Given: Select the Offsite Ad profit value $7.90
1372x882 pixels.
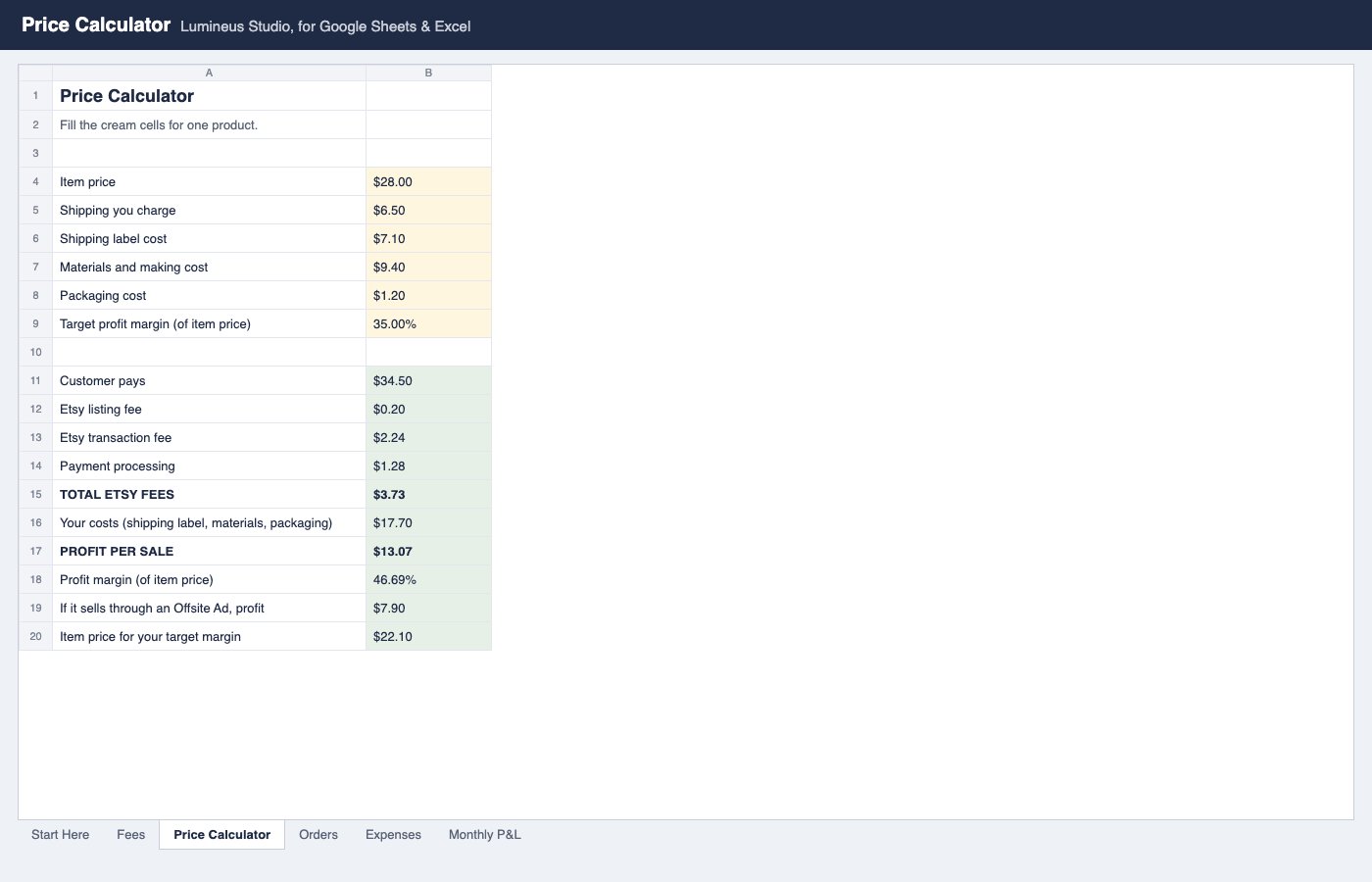Looking at the screenshot, I should 428,608.
